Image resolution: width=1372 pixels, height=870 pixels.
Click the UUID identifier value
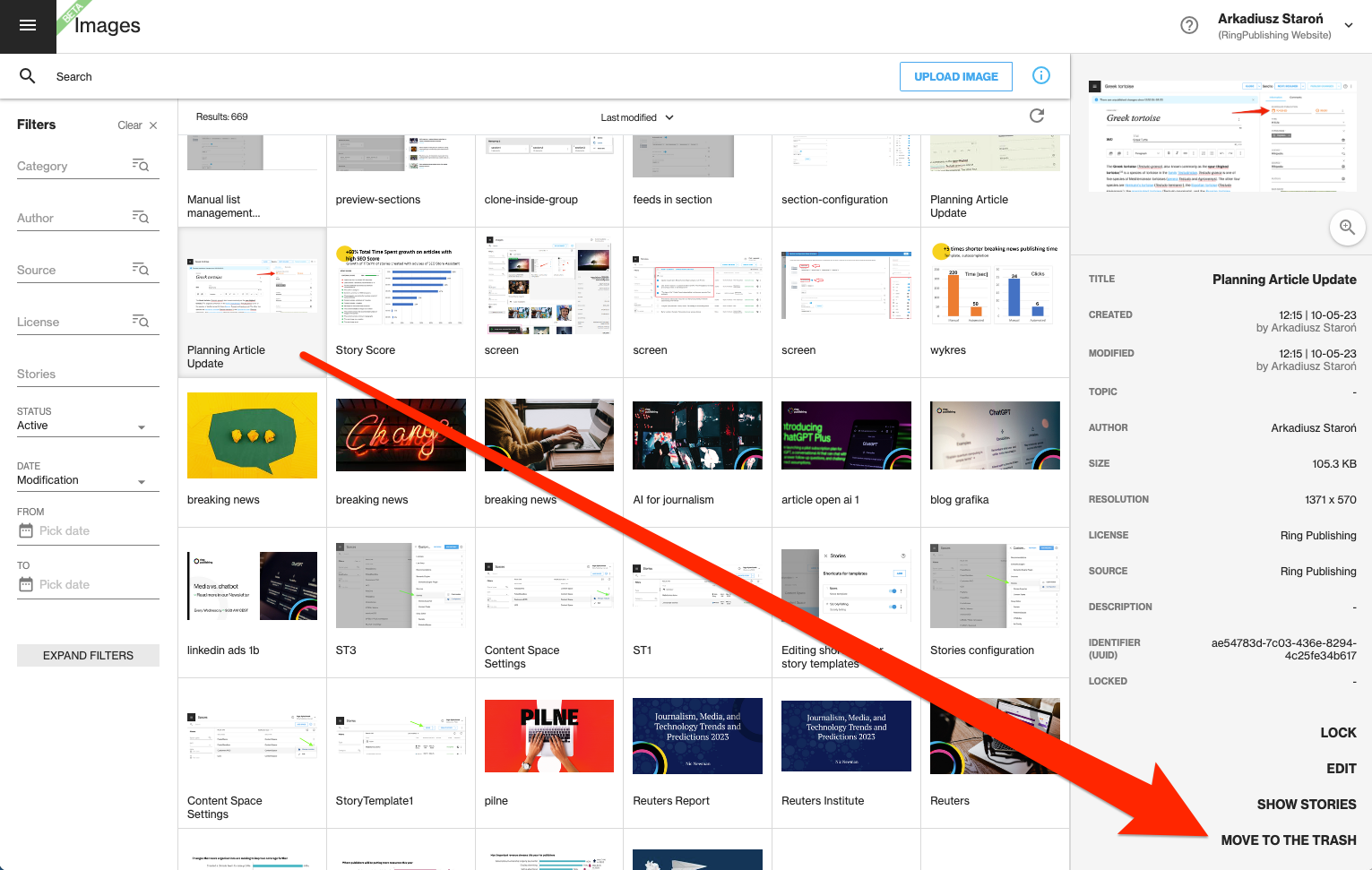tap(1283, 649)
